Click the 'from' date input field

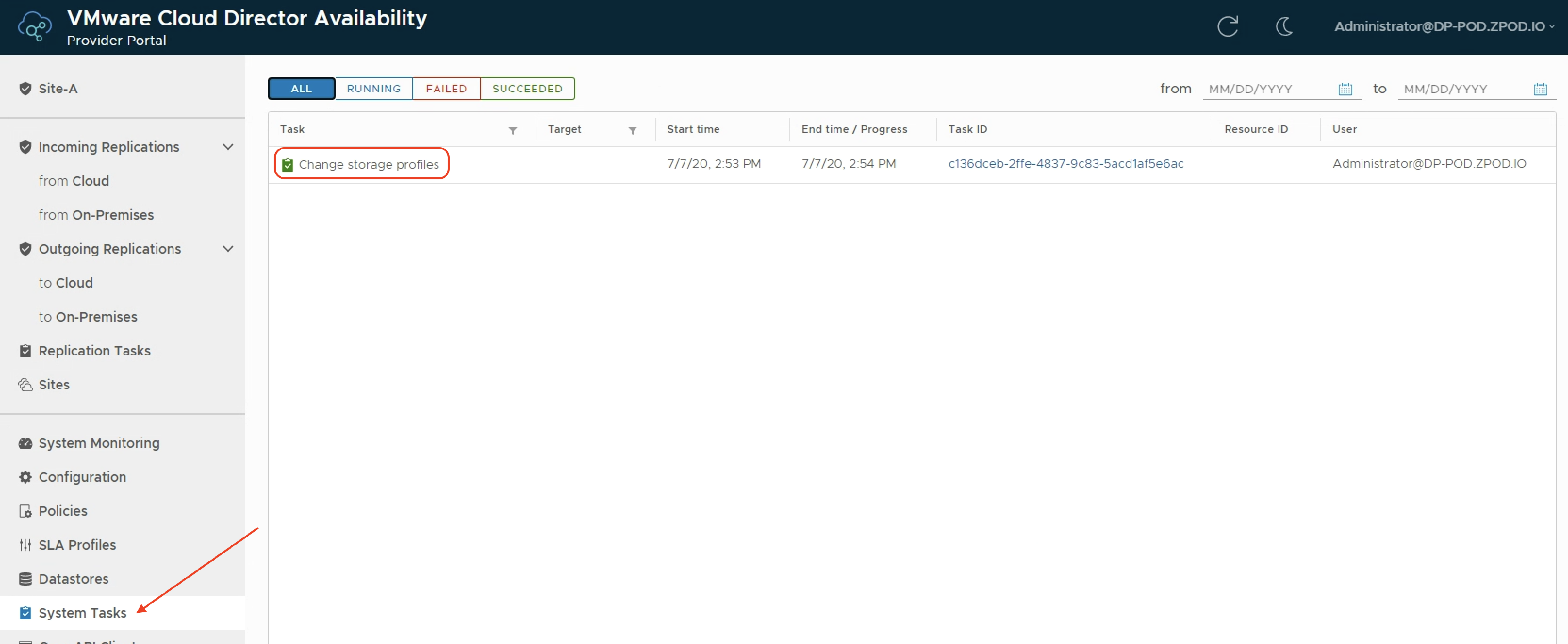[1269, 89]
